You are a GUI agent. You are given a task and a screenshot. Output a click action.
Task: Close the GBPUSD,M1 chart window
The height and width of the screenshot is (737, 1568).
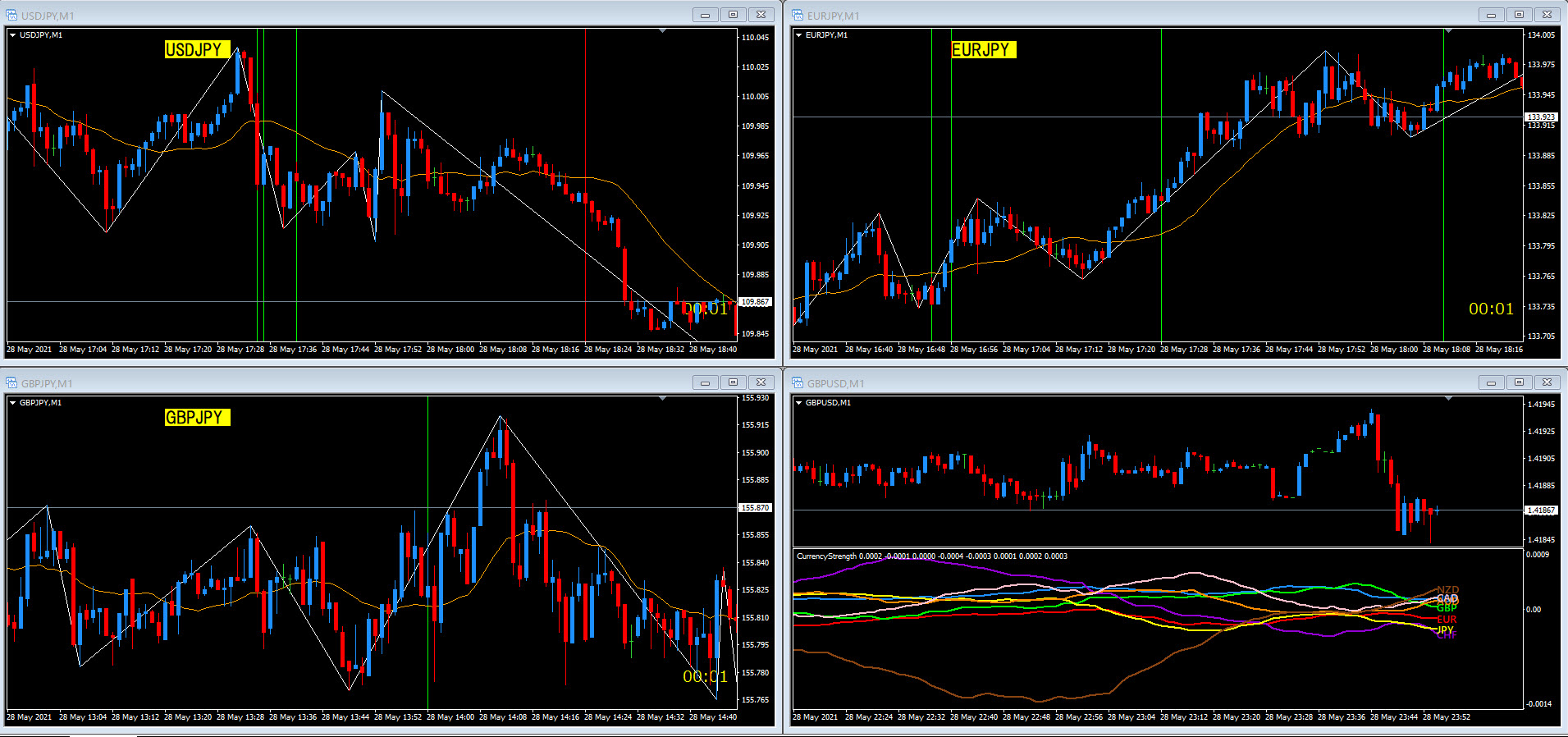[x=1547, y=382]
